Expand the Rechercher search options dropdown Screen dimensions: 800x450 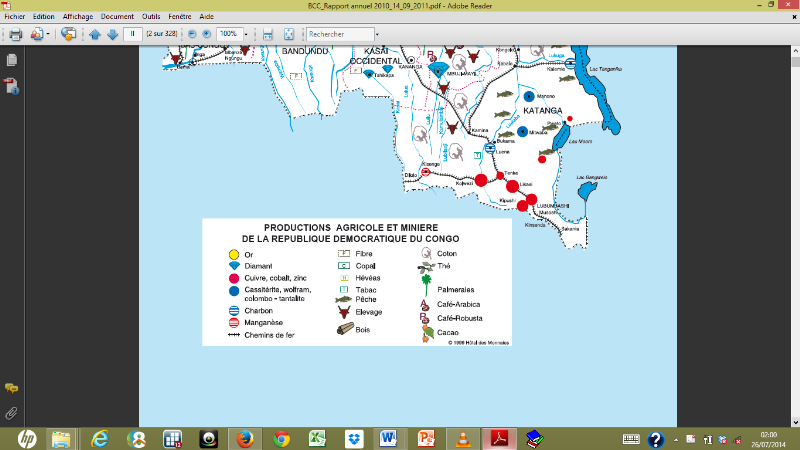coord(376,34)
